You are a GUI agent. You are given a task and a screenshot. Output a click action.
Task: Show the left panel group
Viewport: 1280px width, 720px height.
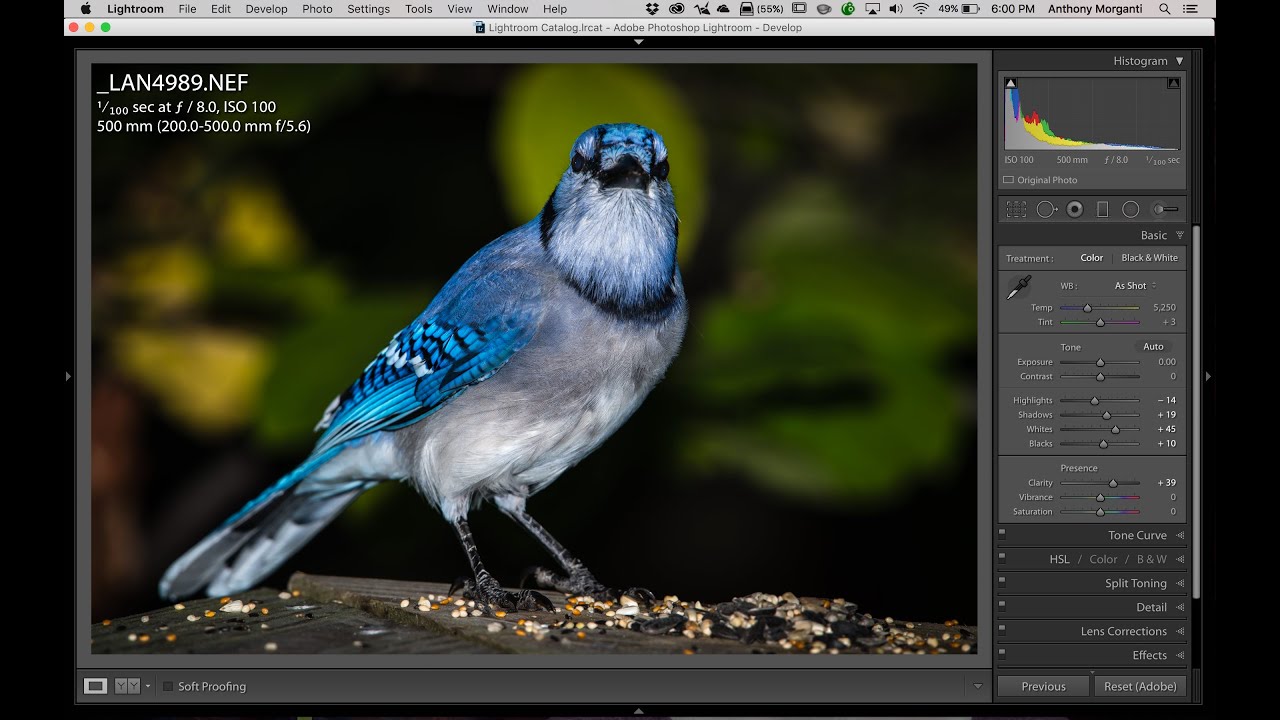click(x=68, y=376)
